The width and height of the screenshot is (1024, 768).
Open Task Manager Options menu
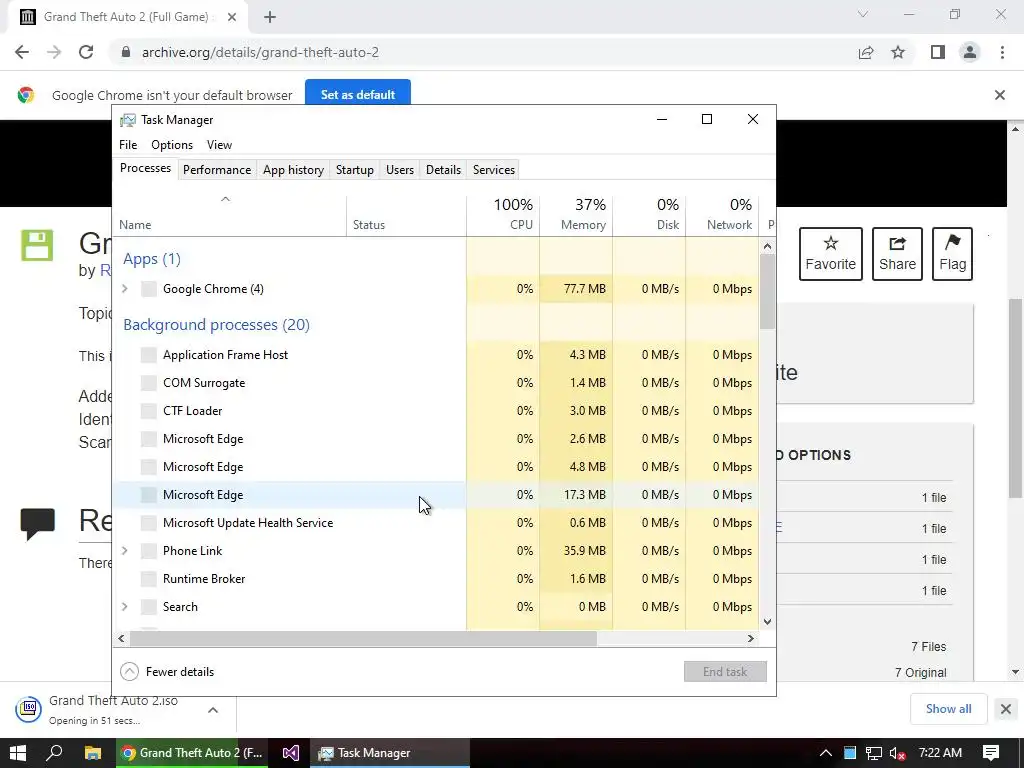coord(172,145)
